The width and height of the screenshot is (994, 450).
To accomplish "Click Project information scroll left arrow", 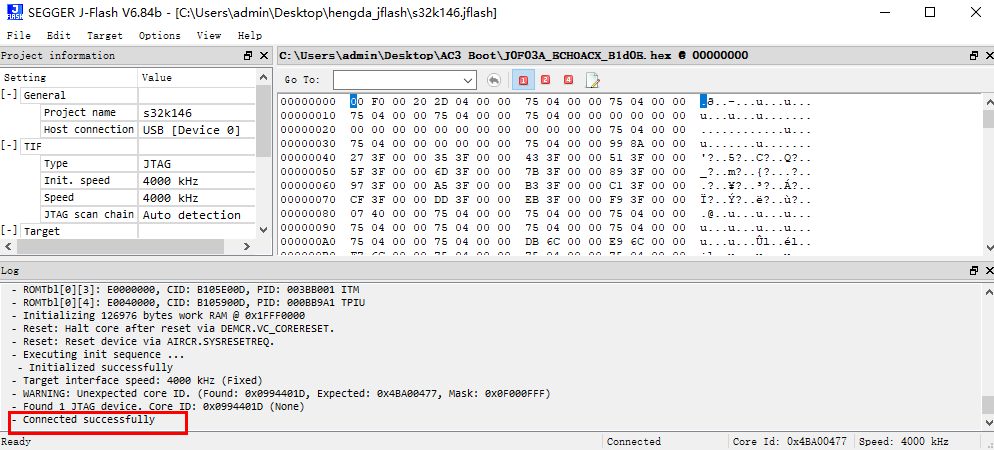I will (7, 246).
